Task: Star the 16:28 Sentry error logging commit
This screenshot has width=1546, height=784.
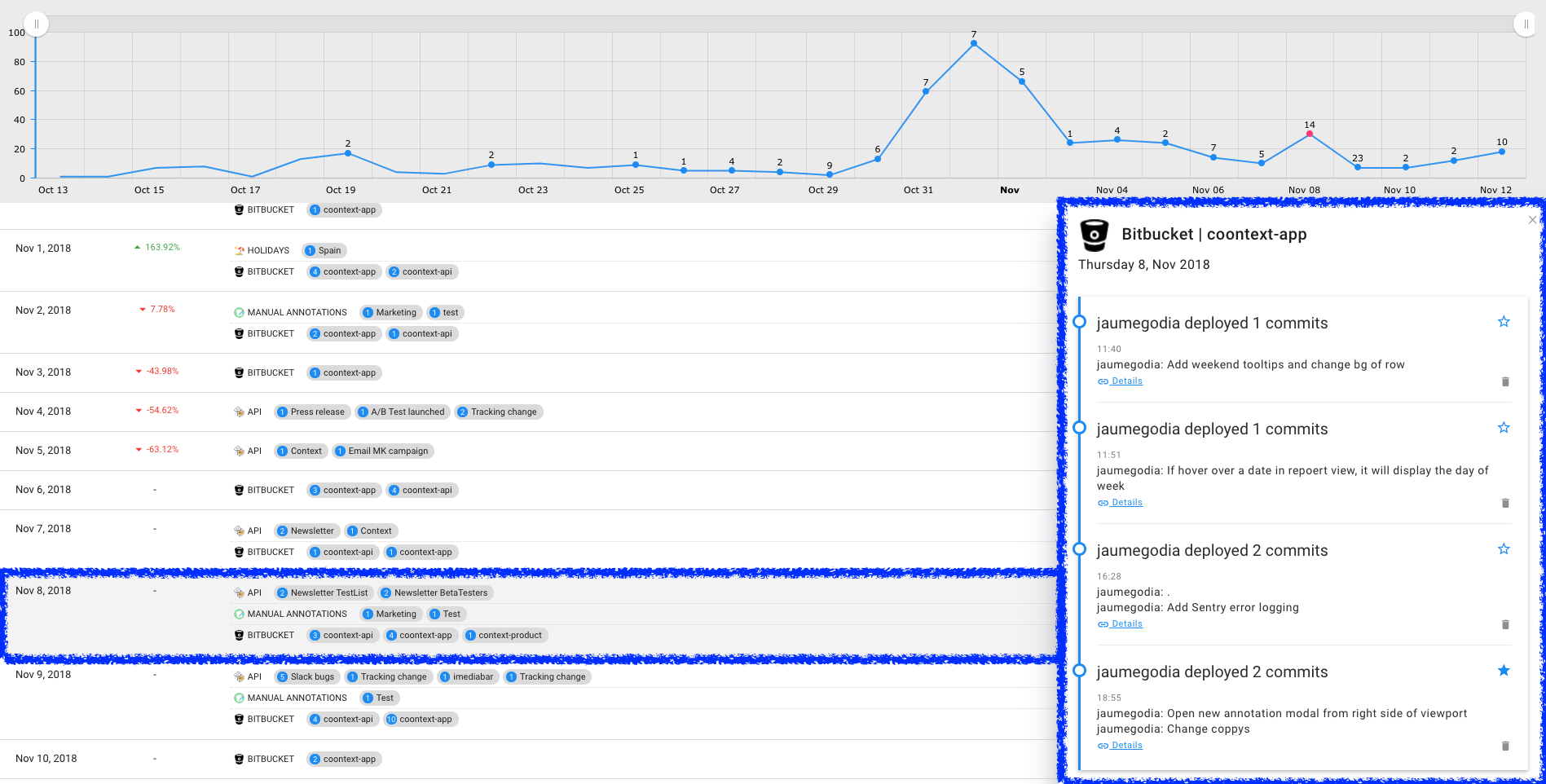Action: [x=1504, y=549]
